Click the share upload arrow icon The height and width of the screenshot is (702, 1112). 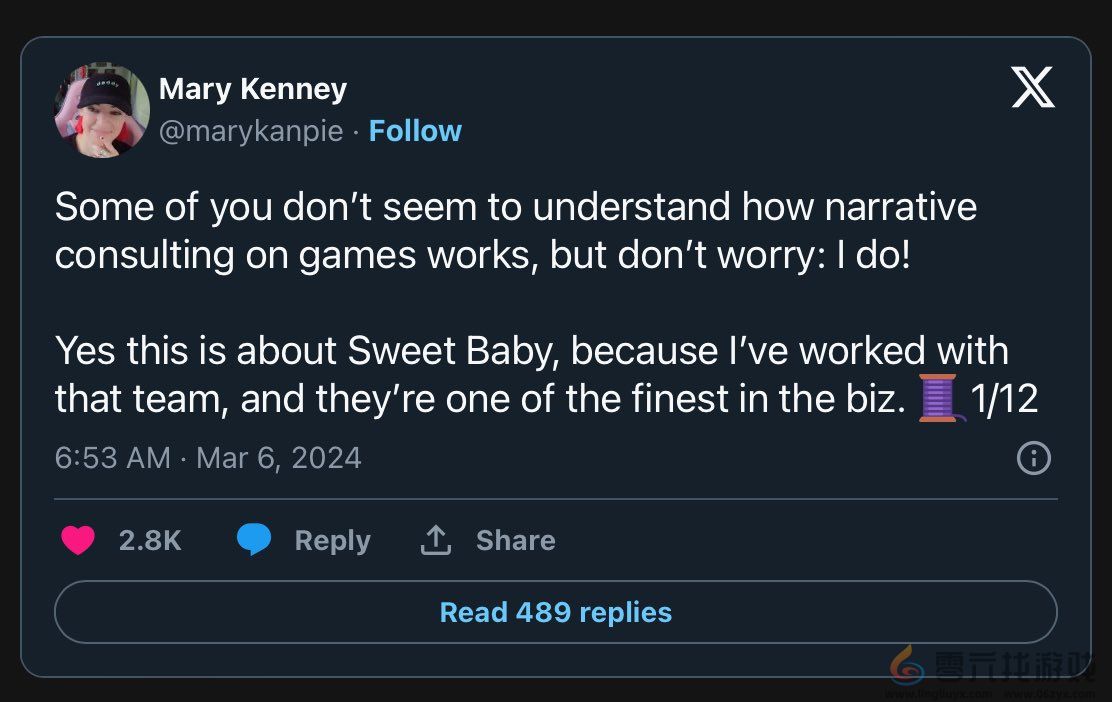pos(436,541)
